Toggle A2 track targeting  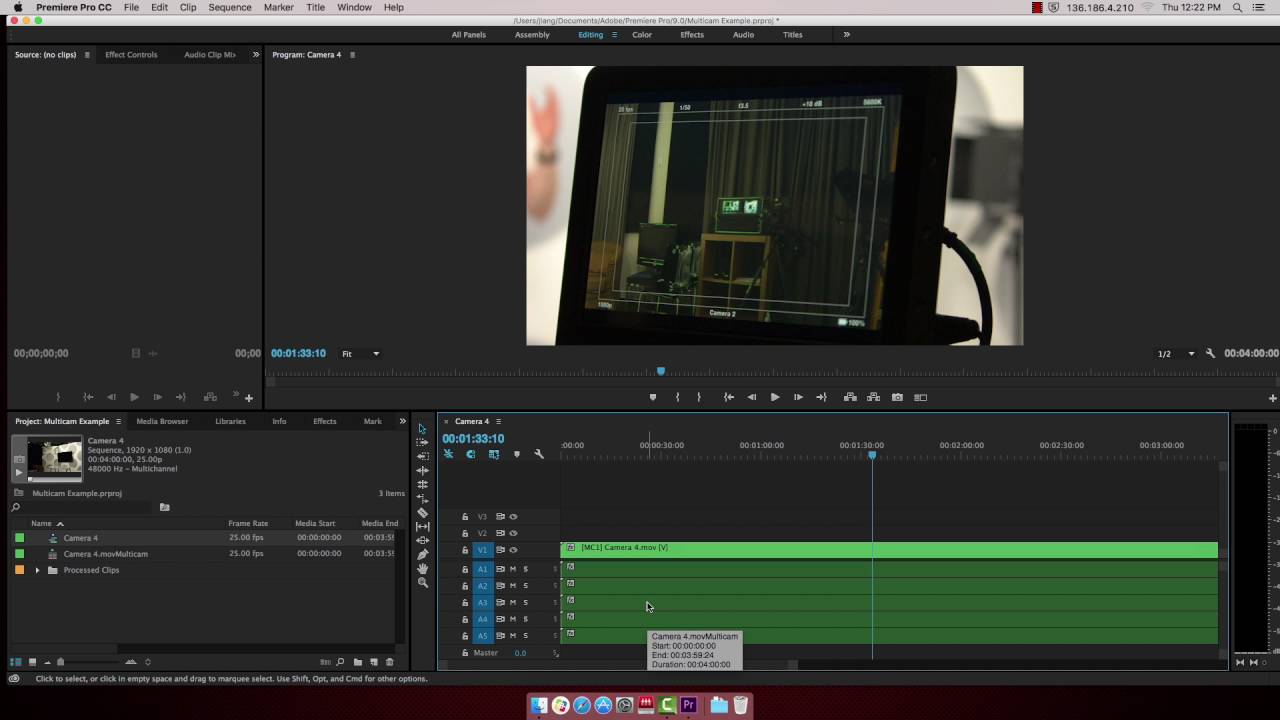coord(482,586)
